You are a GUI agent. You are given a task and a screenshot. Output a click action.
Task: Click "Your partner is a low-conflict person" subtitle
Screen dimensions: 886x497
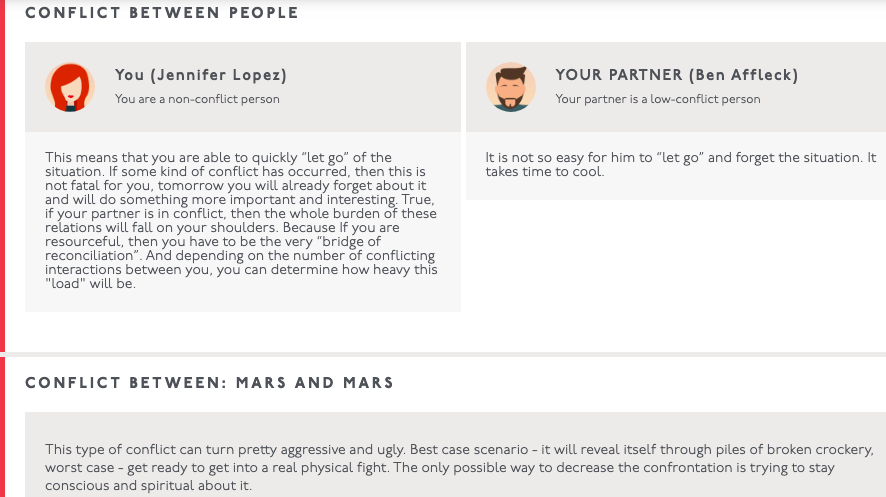[x=658, y=99]
